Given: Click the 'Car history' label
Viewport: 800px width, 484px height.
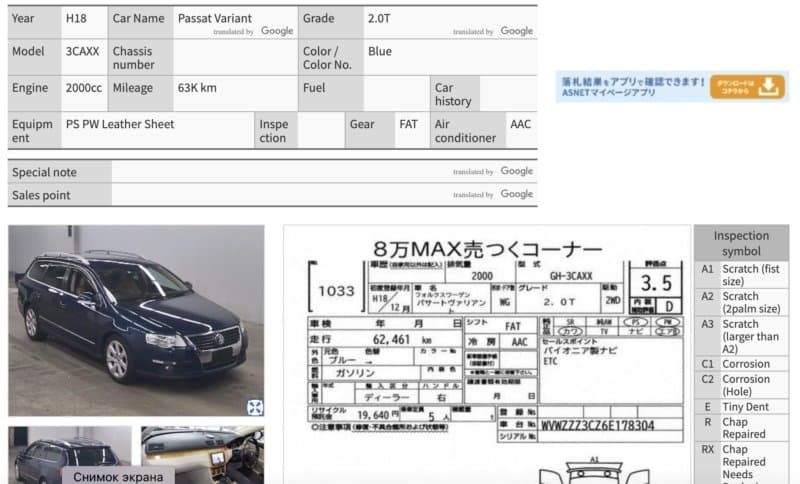Looking at the screenshot, I should (x=453, y=94).
